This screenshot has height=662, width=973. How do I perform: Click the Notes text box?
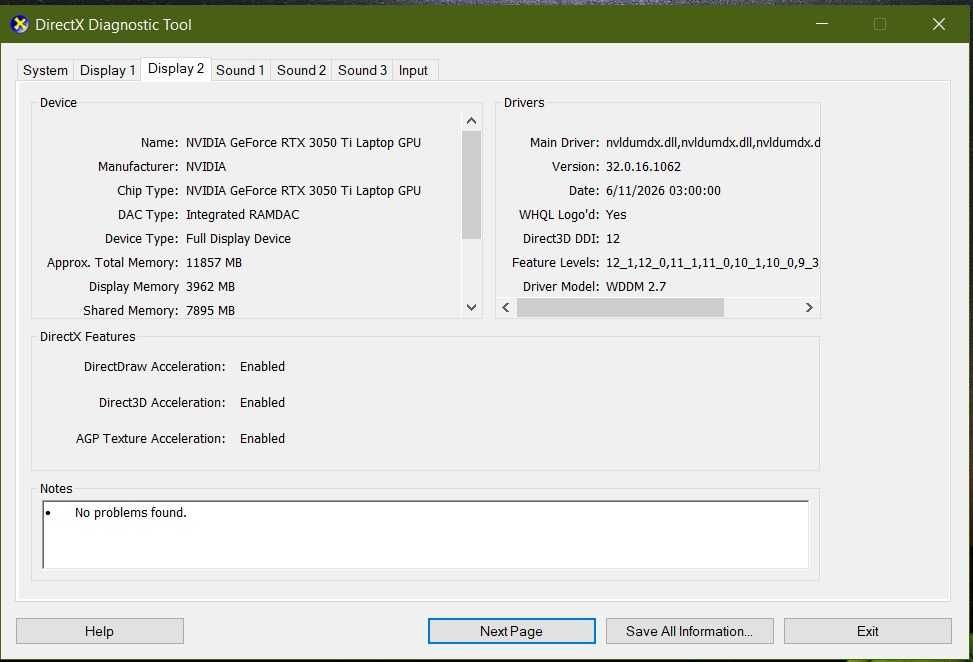coord(426,534)
